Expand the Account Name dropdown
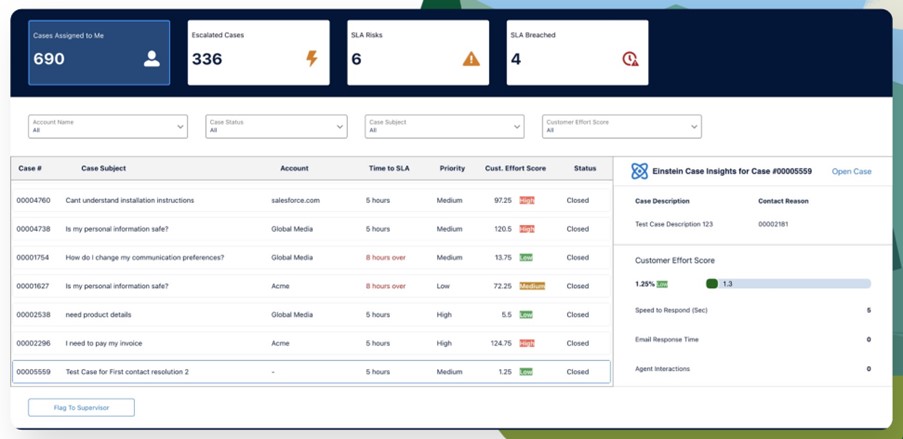Image resolution: width=903 pixels, height=439 pixels. point(108,126)
